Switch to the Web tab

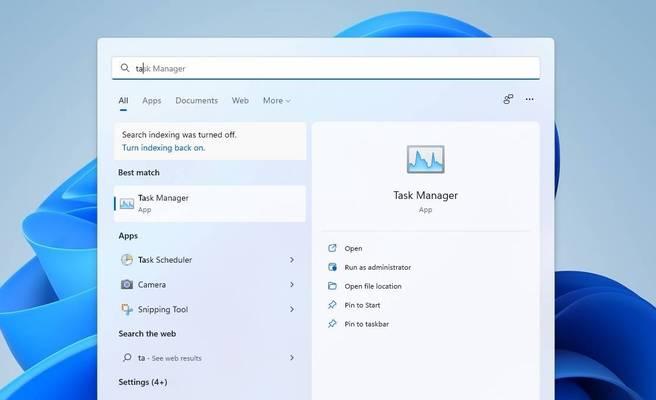tap(240, 100)
